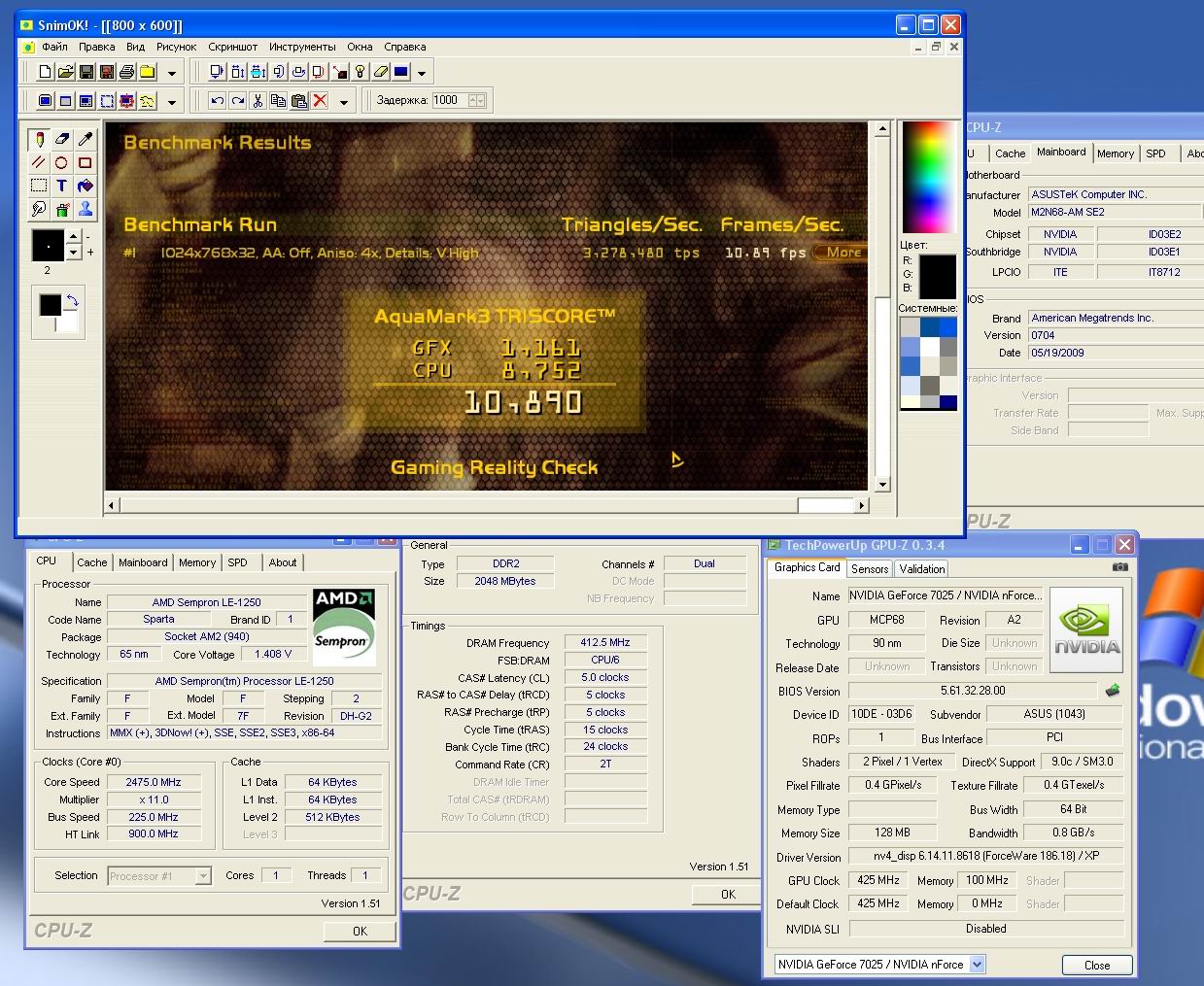Select the dashed rectangular Selection tool
Image resolution: width=1204 pixels, height=986 pixels.
click(38, 186)
